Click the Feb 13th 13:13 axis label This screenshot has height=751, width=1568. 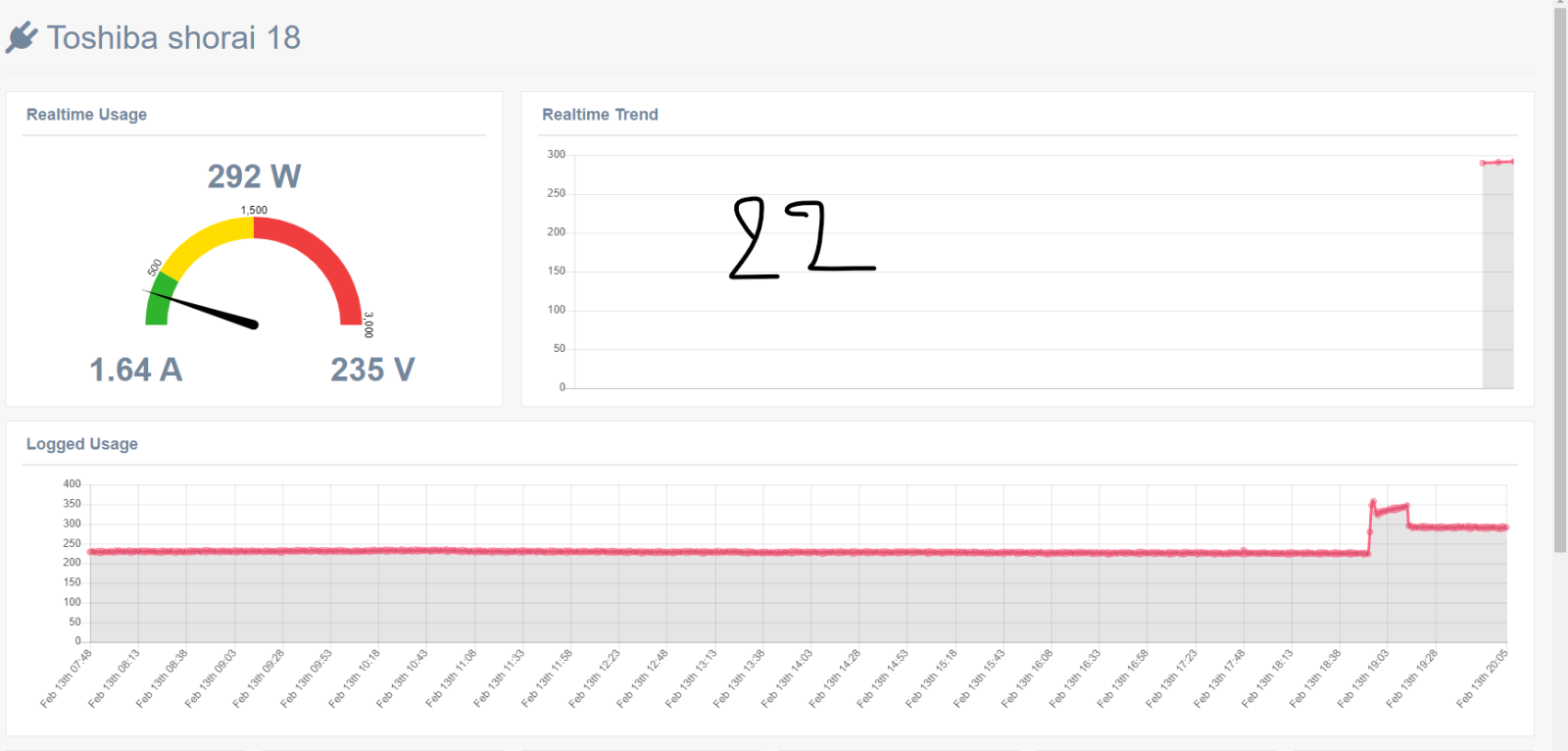click(691, 678)
